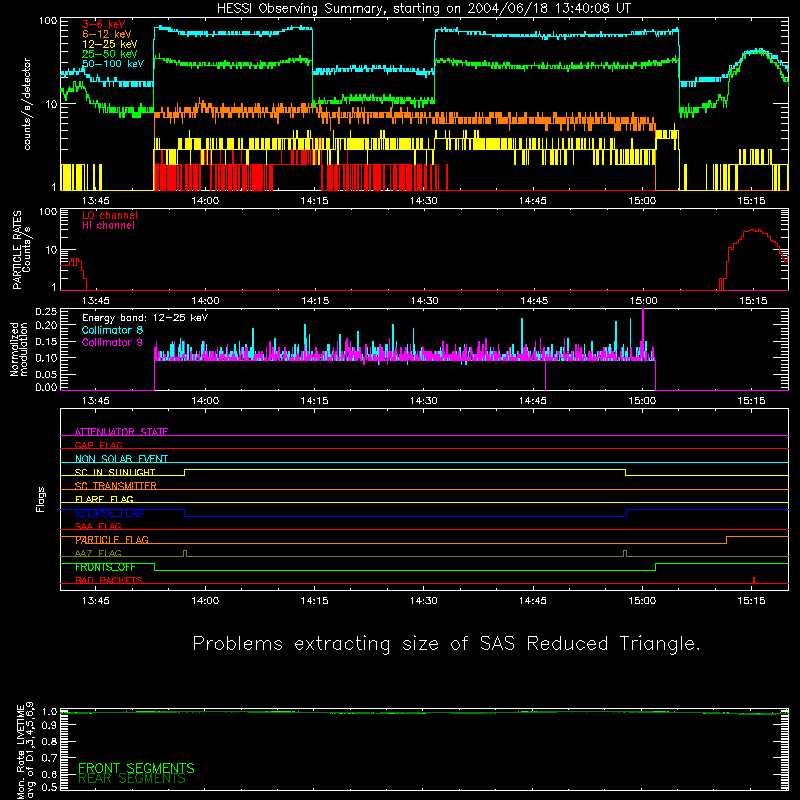The height and width of the screenshot is (800, 800).
Task: Click the 14:30 tick label under counts plot
Action: click(423, 201)
